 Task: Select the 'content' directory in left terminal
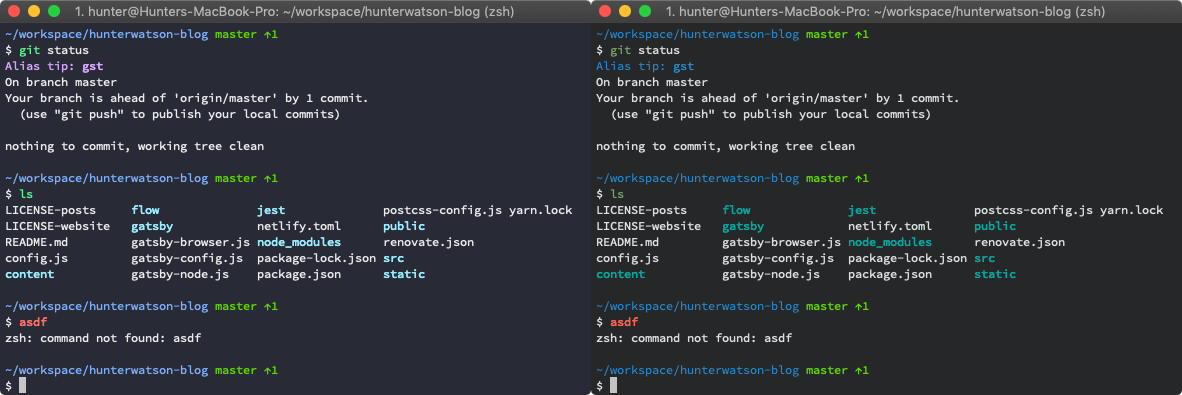coord(29,274)
